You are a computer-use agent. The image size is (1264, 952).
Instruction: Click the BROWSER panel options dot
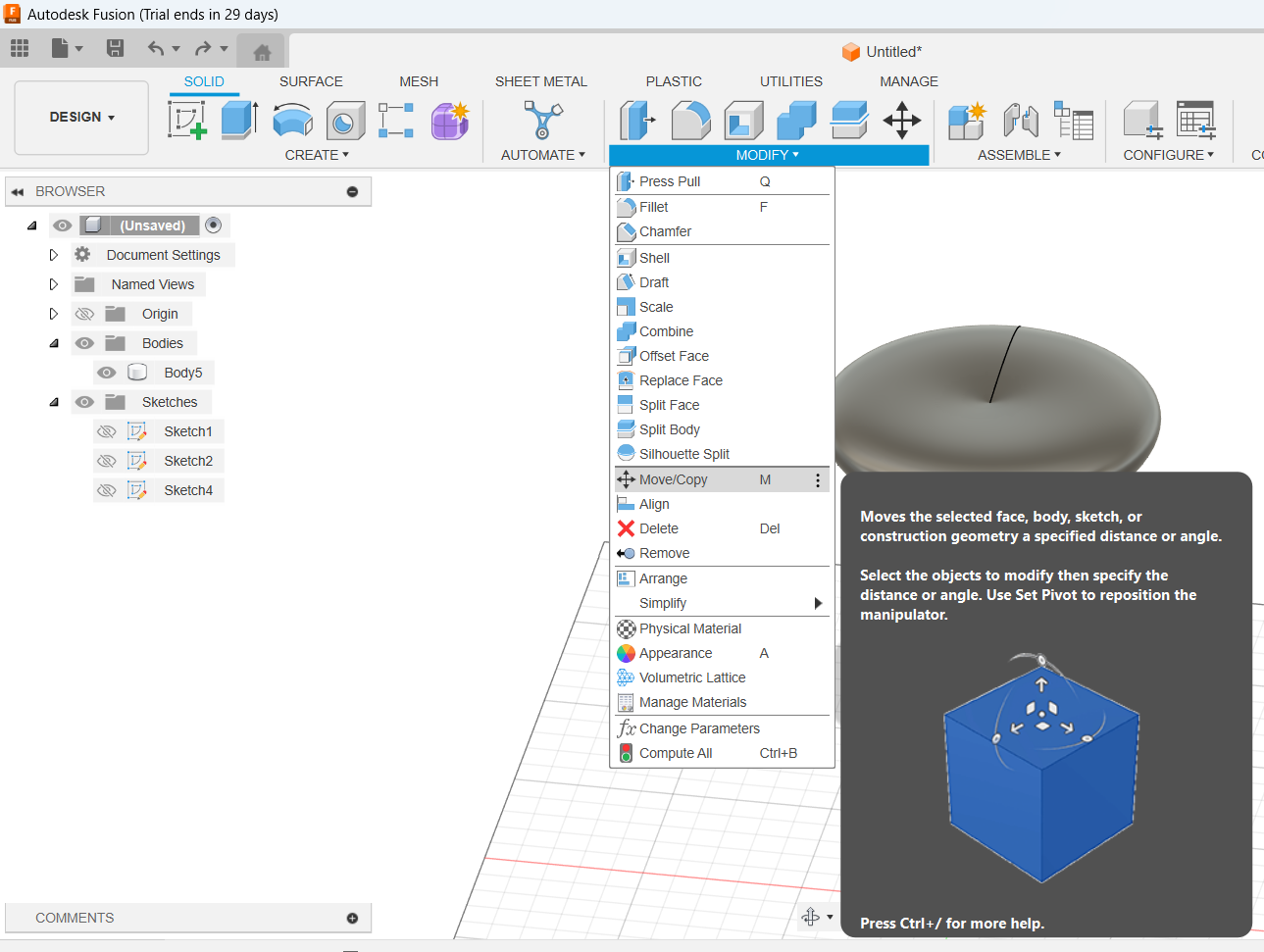(352, 191)
